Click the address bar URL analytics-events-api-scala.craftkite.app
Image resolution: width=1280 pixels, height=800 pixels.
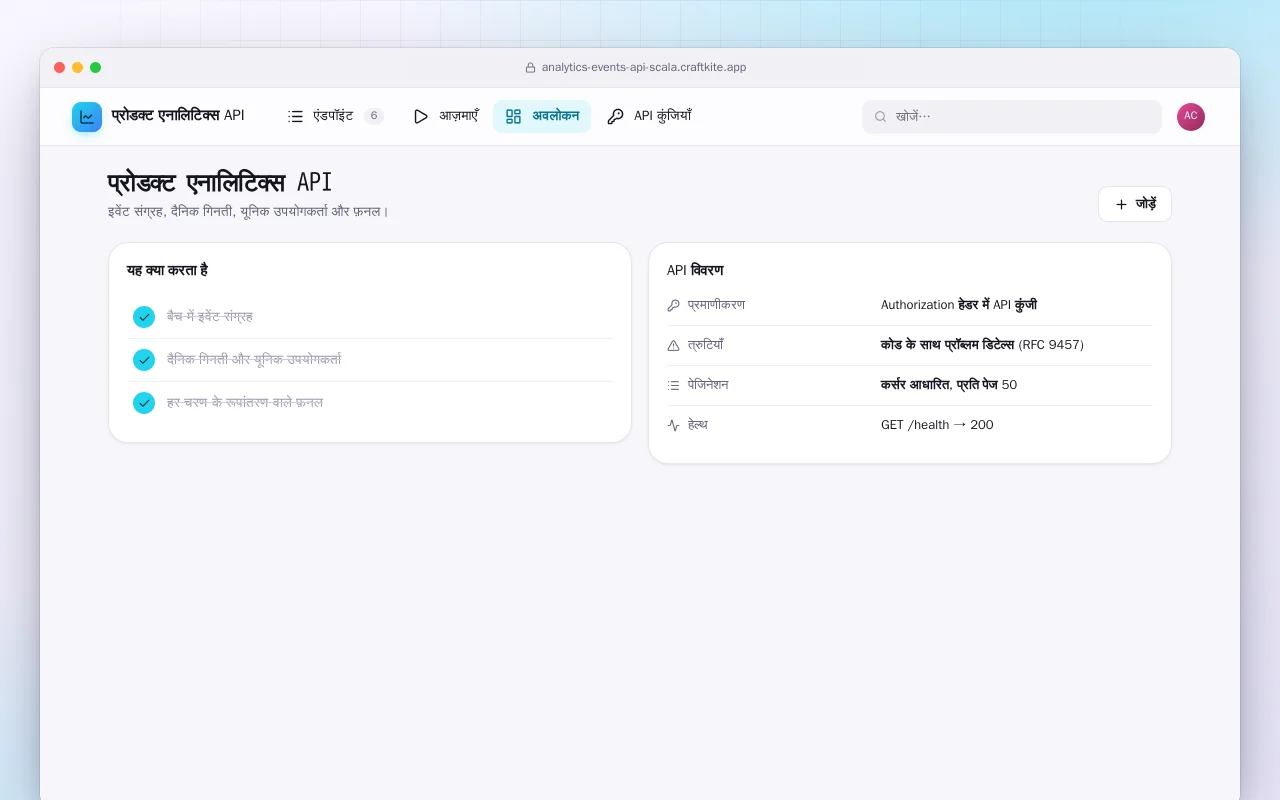click(x=644, y=68)
